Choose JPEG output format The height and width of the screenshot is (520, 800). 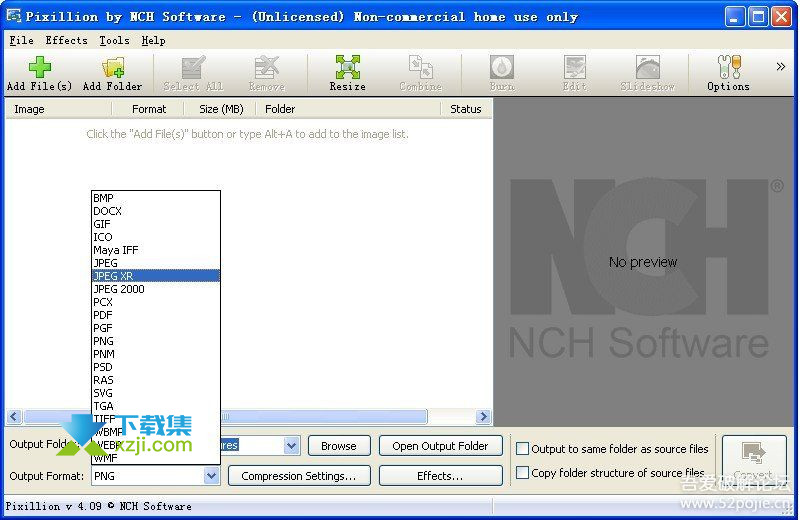point(156,263)
